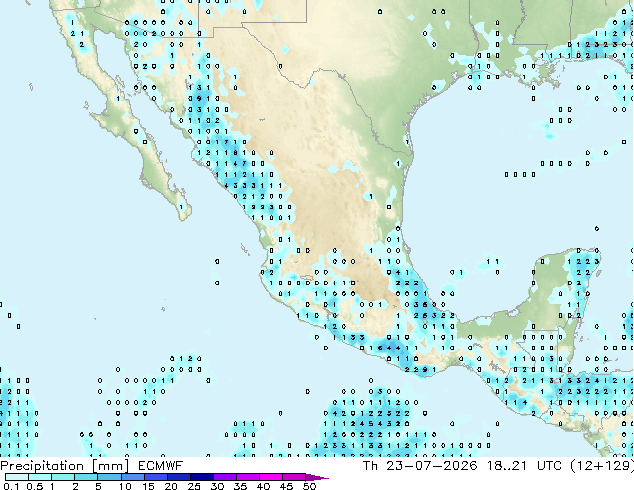
Task: Click the "15" legend scale value
Action: [x=148, y=486]
